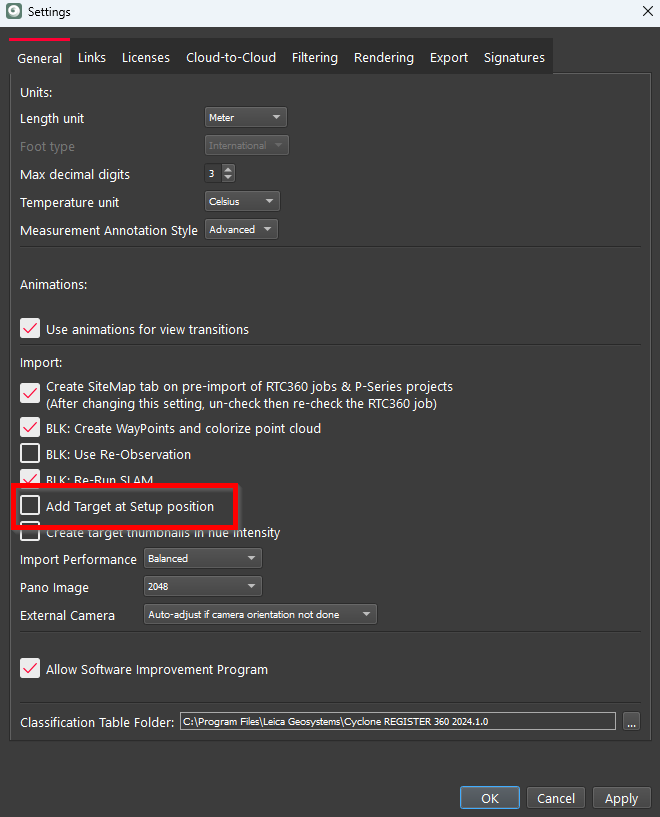Toggle BLK: Use Re-Observation checkbox
The image size is (660, 817).
(x=31, y=454)
